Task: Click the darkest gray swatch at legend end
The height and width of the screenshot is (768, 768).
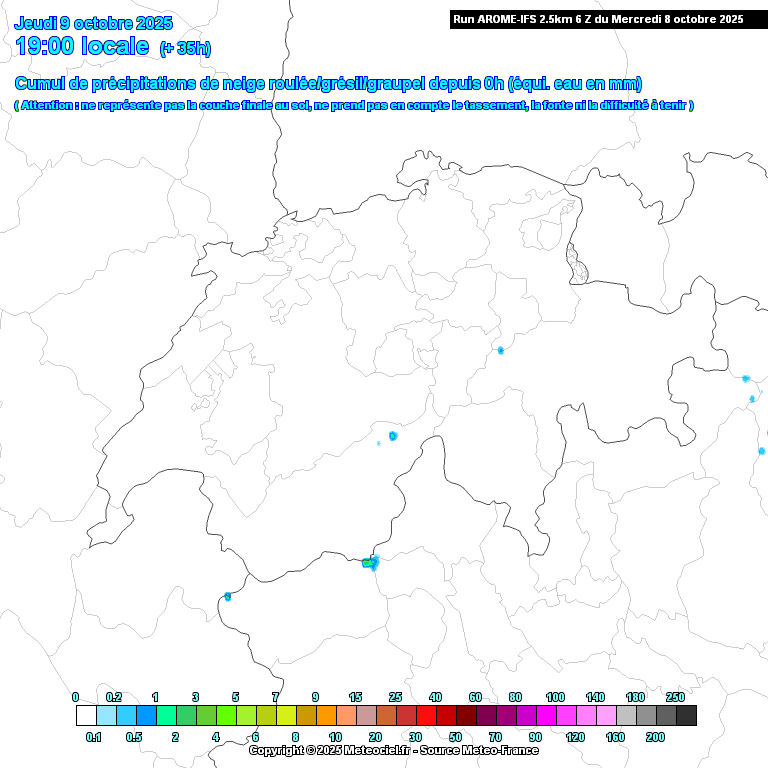Action: coord(686,715)
